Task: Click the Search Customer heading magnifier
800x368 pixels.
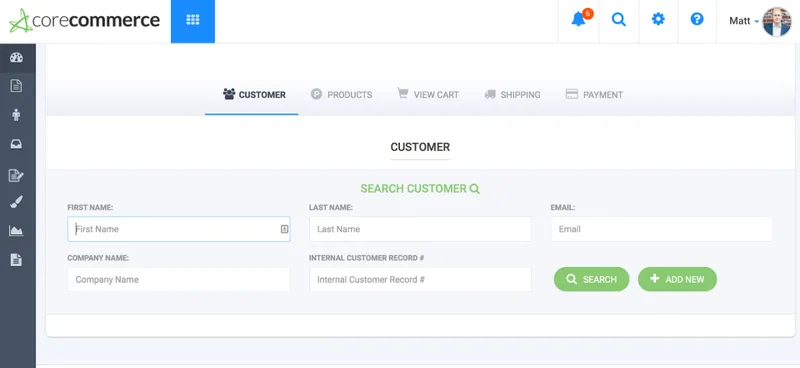Action: [x=474, y=189]
